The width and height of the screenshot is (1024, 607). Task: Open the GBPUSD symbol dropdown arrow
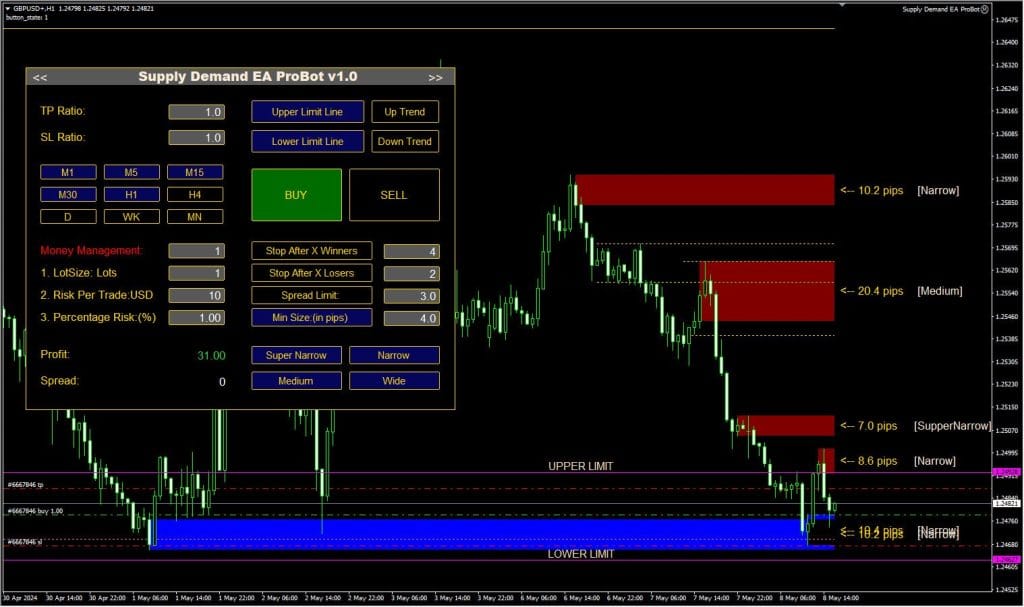tap(9, 8)
